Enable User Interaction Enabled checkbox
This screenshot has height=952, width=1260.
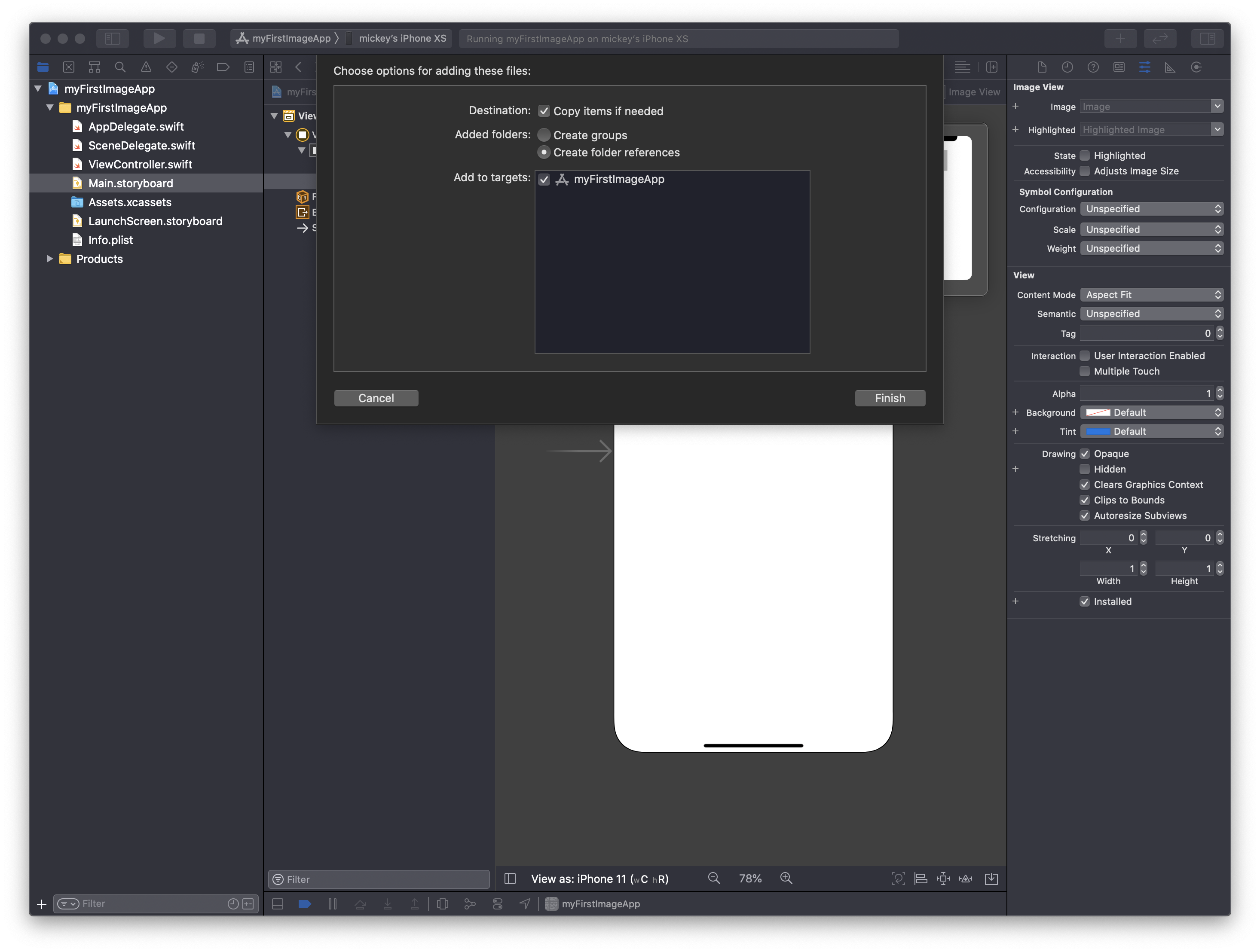pyautogui.click(x=1085, y=355)
